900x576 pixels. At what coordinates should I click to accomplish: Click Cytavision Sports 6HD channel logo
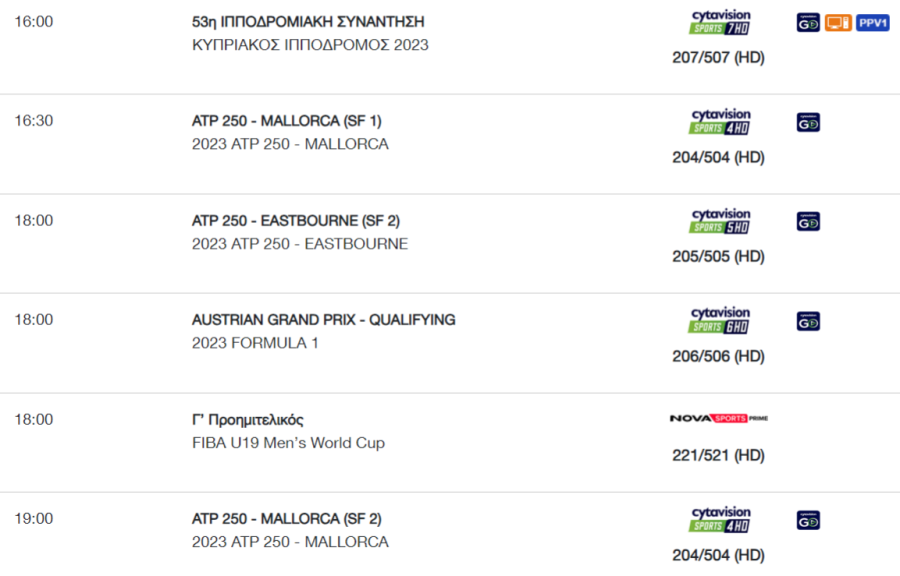(x=720, y=320)
